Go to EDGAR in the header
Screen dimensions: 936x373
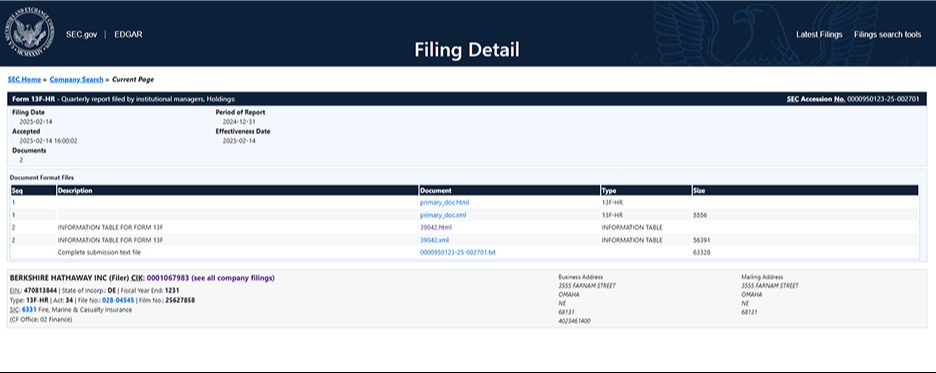[x=128, y=35]
